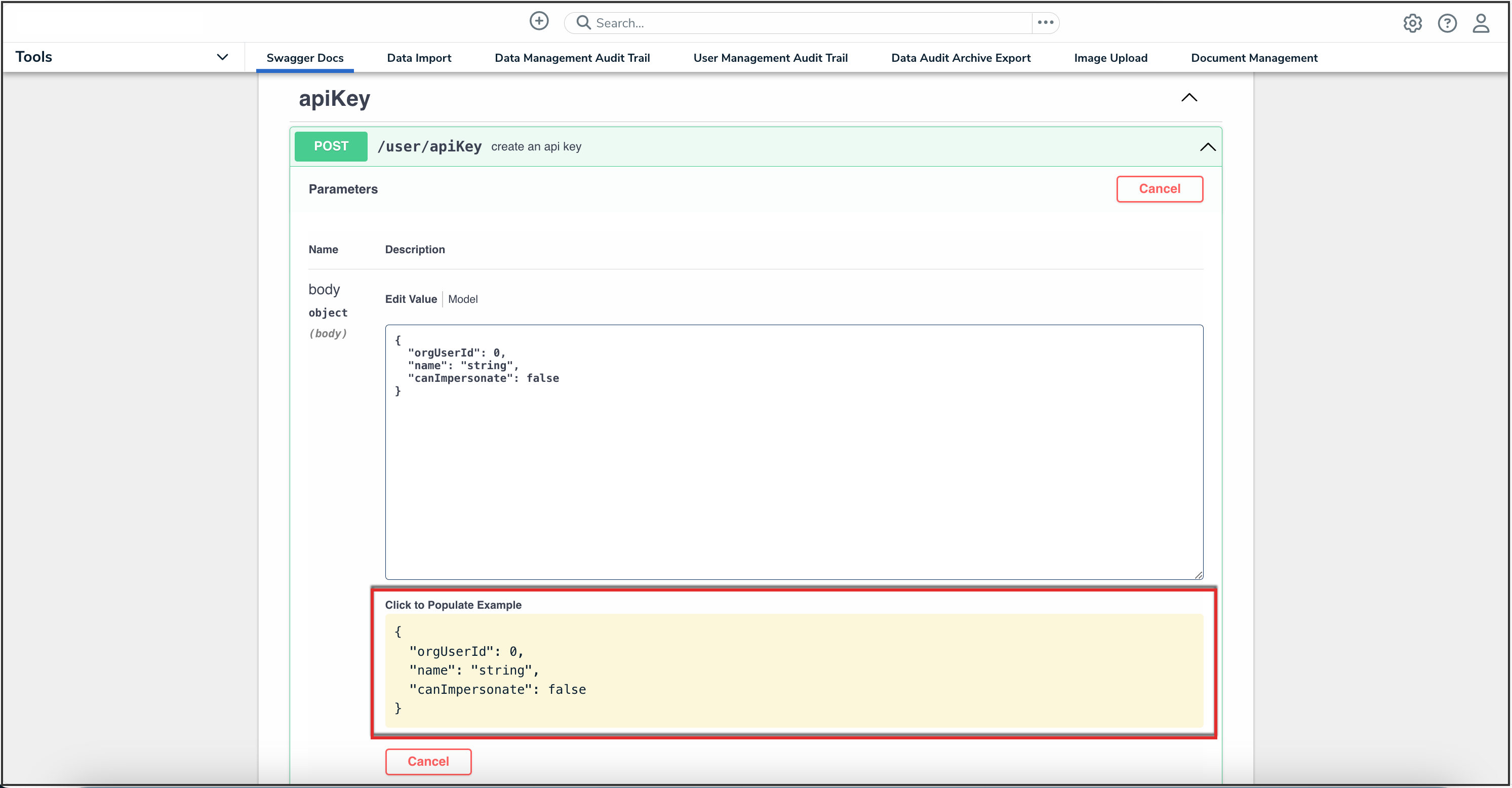Click the bottom Cancel button
The image size is (1512, 788).
(428, 762)
